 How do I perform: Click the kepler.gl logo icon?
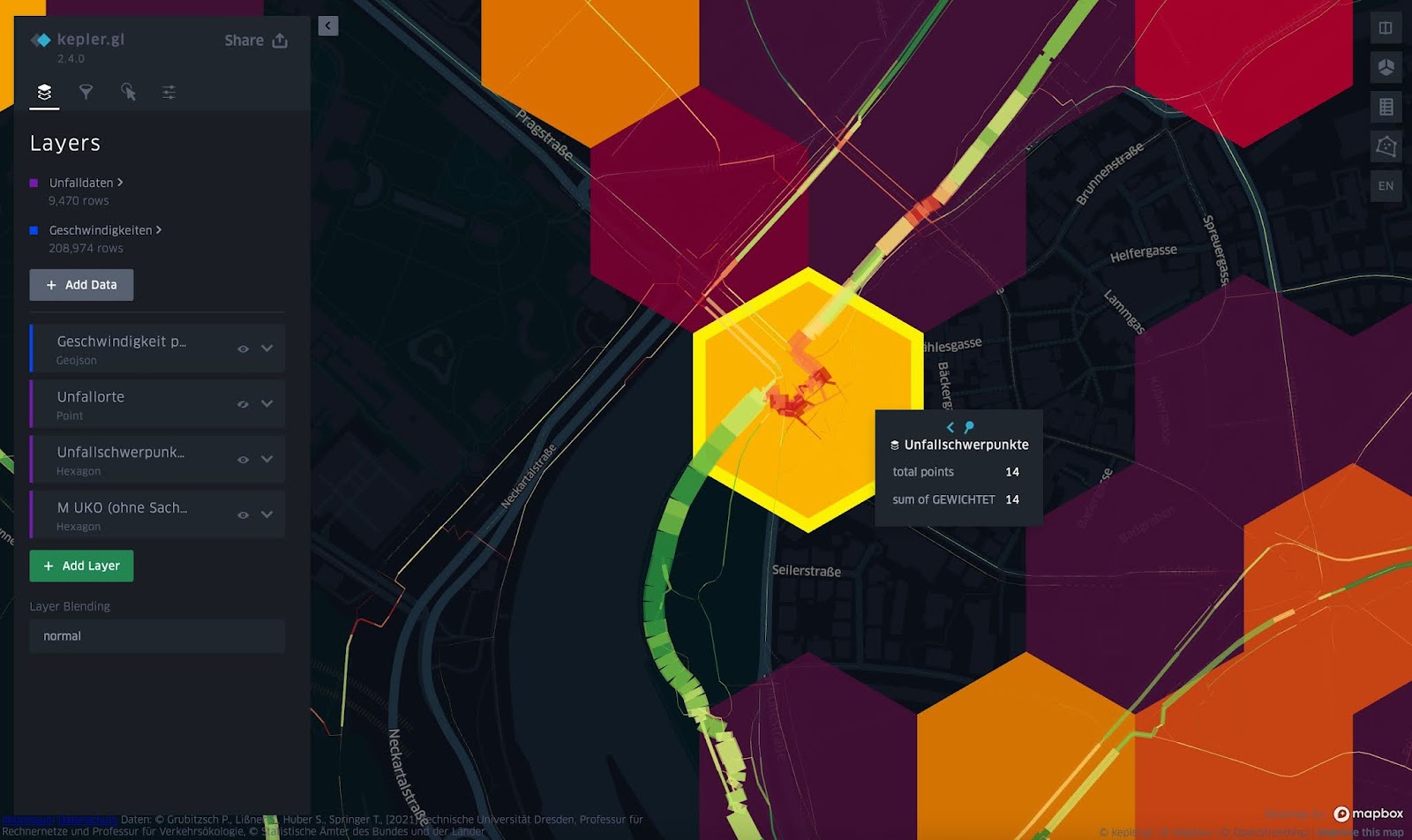(41, 40)
